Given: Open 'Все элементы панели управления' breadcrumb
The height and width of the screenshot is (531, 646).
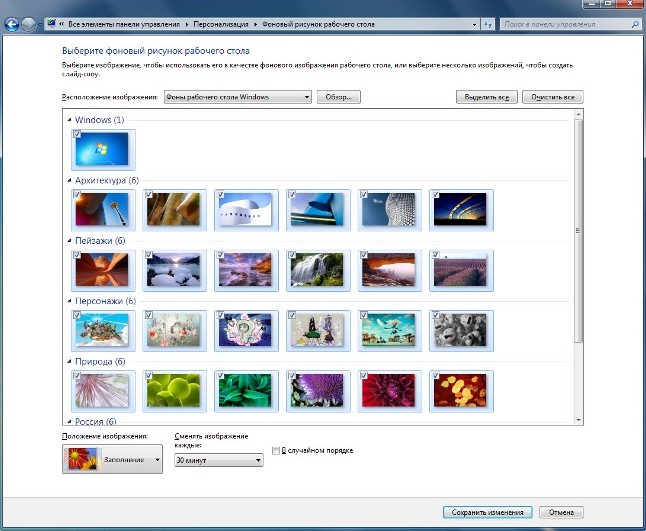Looking at the screenshot, I should 124,24.
